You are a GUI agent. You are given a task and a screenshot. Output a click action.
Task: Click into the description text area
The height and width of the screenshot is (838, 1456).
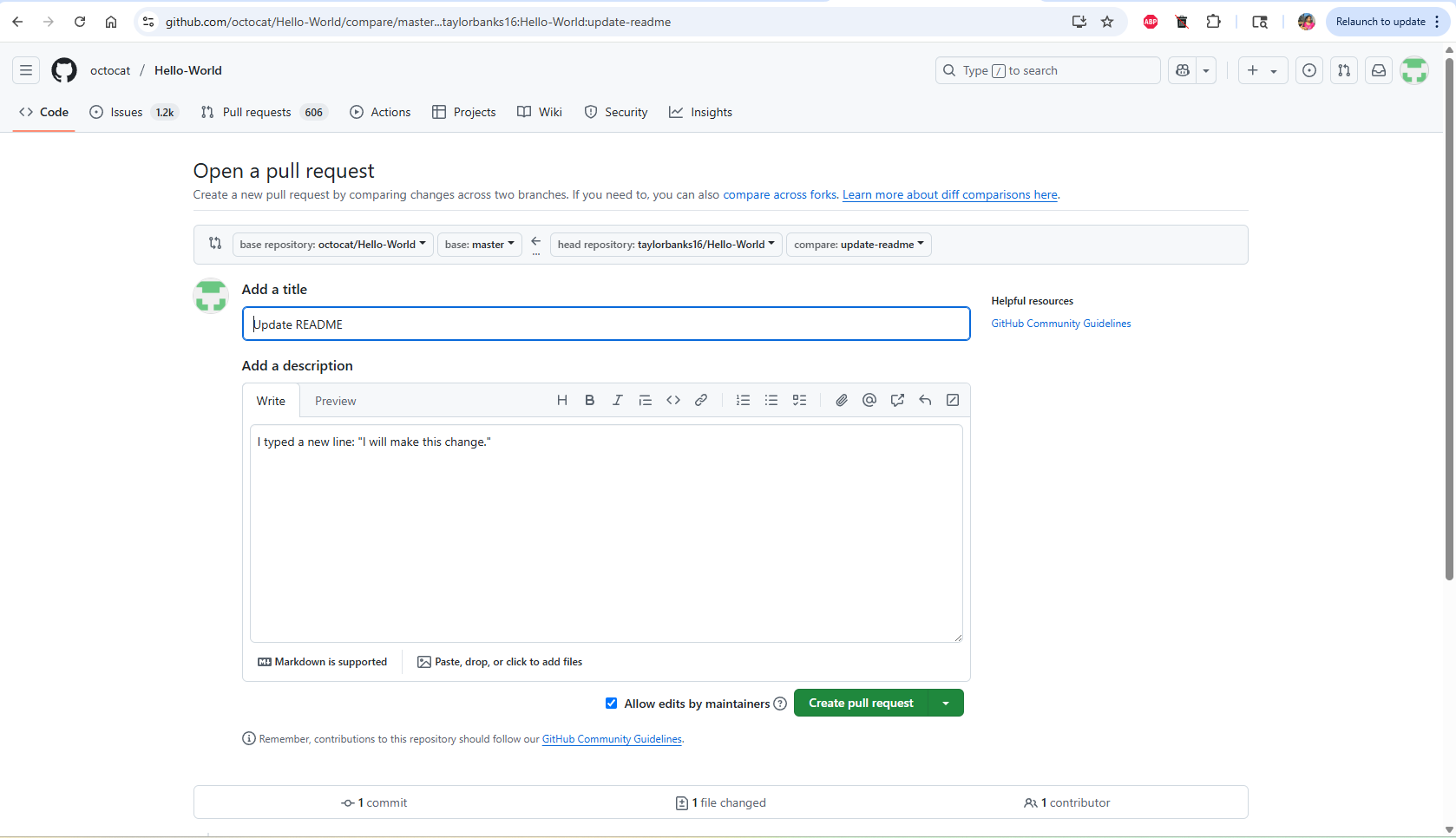coord(606,534)
